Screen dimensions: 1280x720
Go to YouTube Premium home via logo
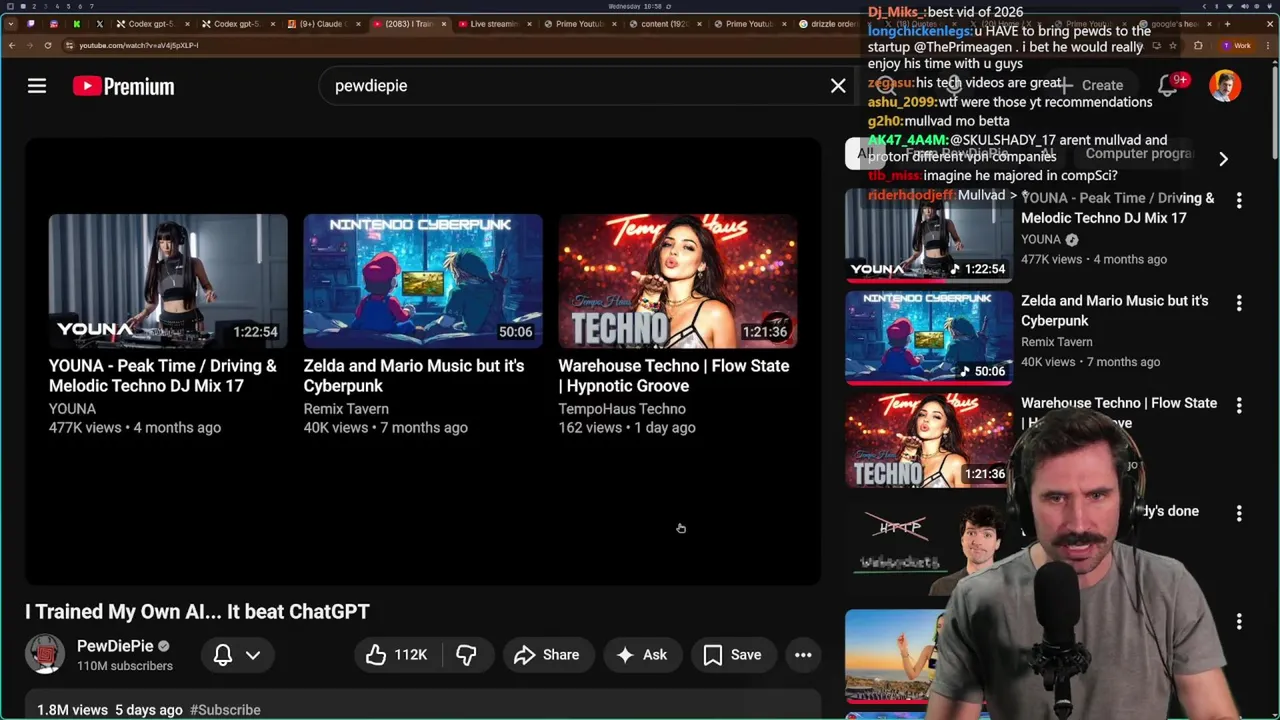pos(123,86)
